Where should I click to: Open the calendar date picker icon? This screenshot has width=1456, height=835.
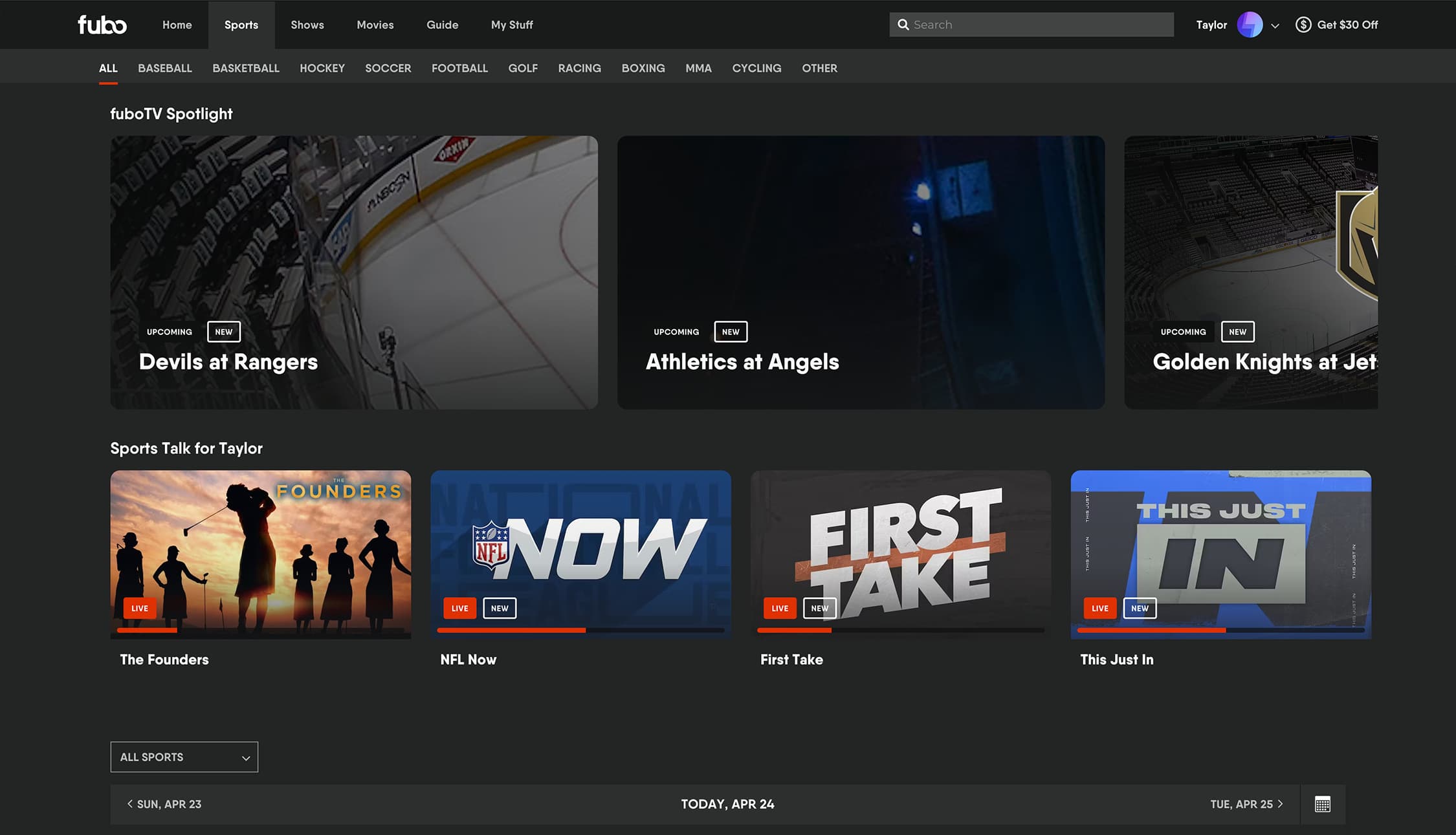[1323, 804]
